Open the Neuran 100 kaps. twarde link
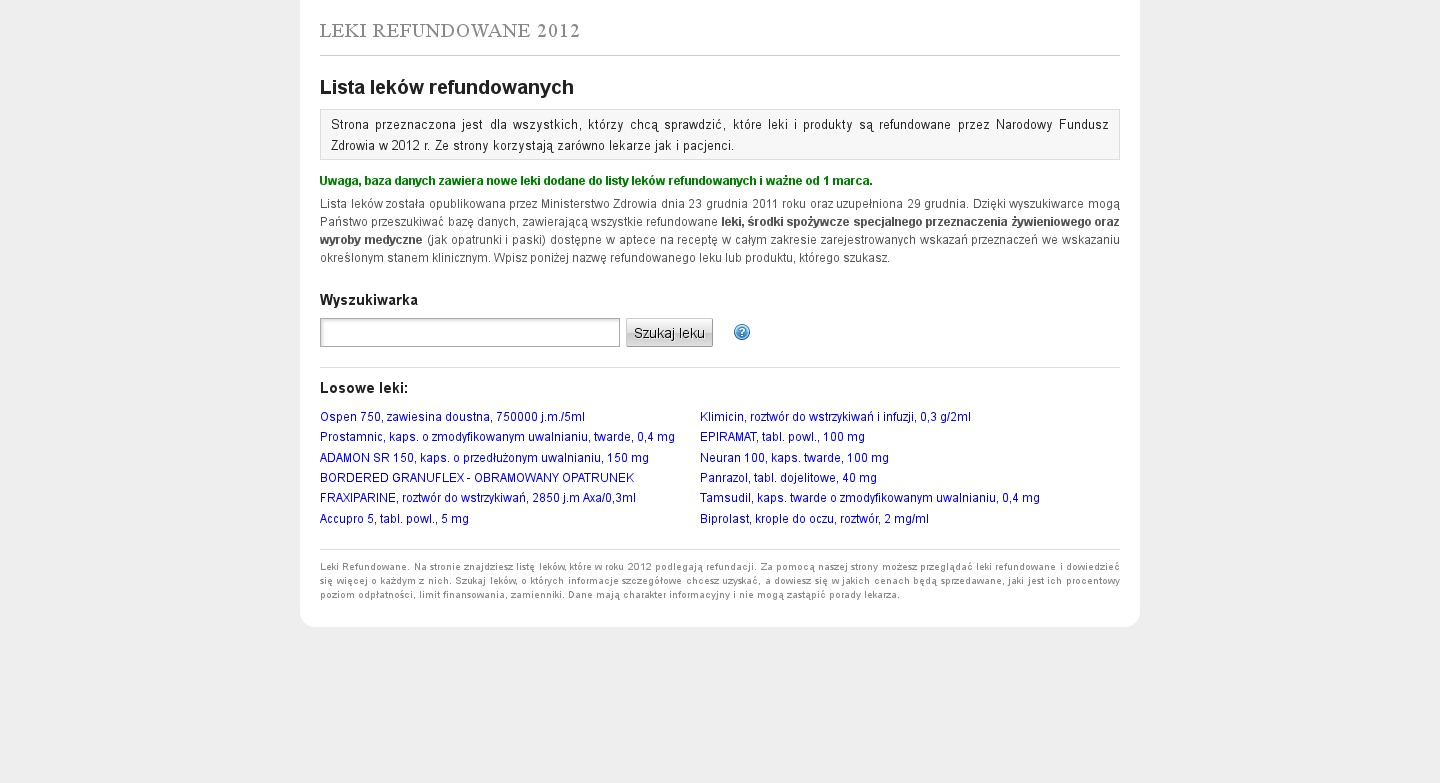The height and width of the screenshot is (783, 1440). tap(794, 458)
